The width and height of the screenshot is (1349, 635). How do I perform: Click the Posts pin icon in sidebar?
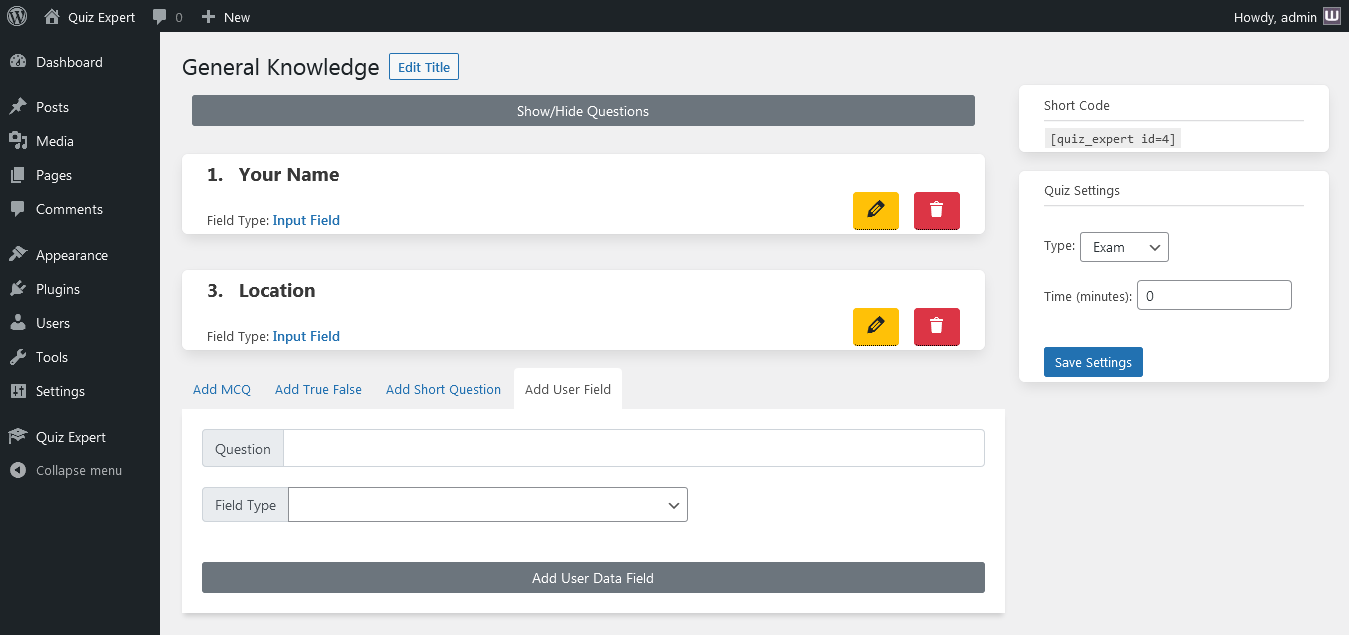click(18, 107)
